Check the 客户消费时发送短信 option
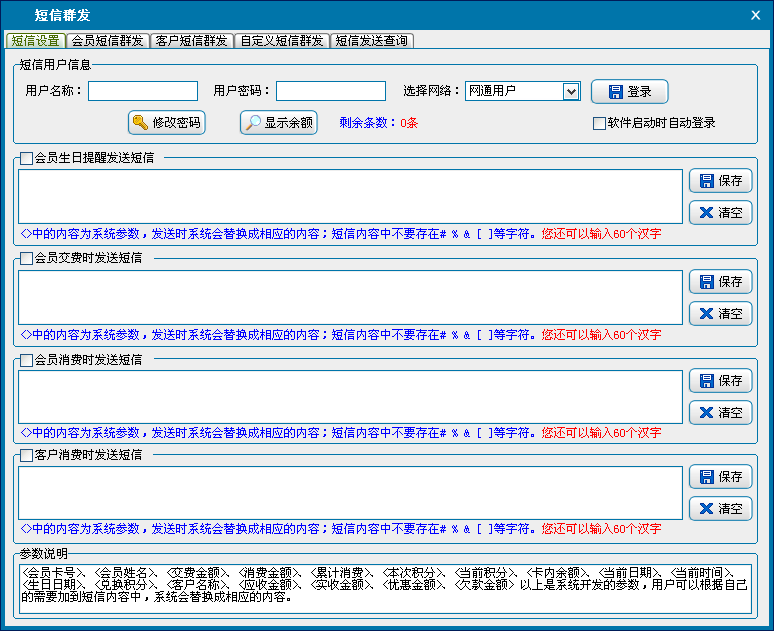774x631 pixels. coord(26,456)
